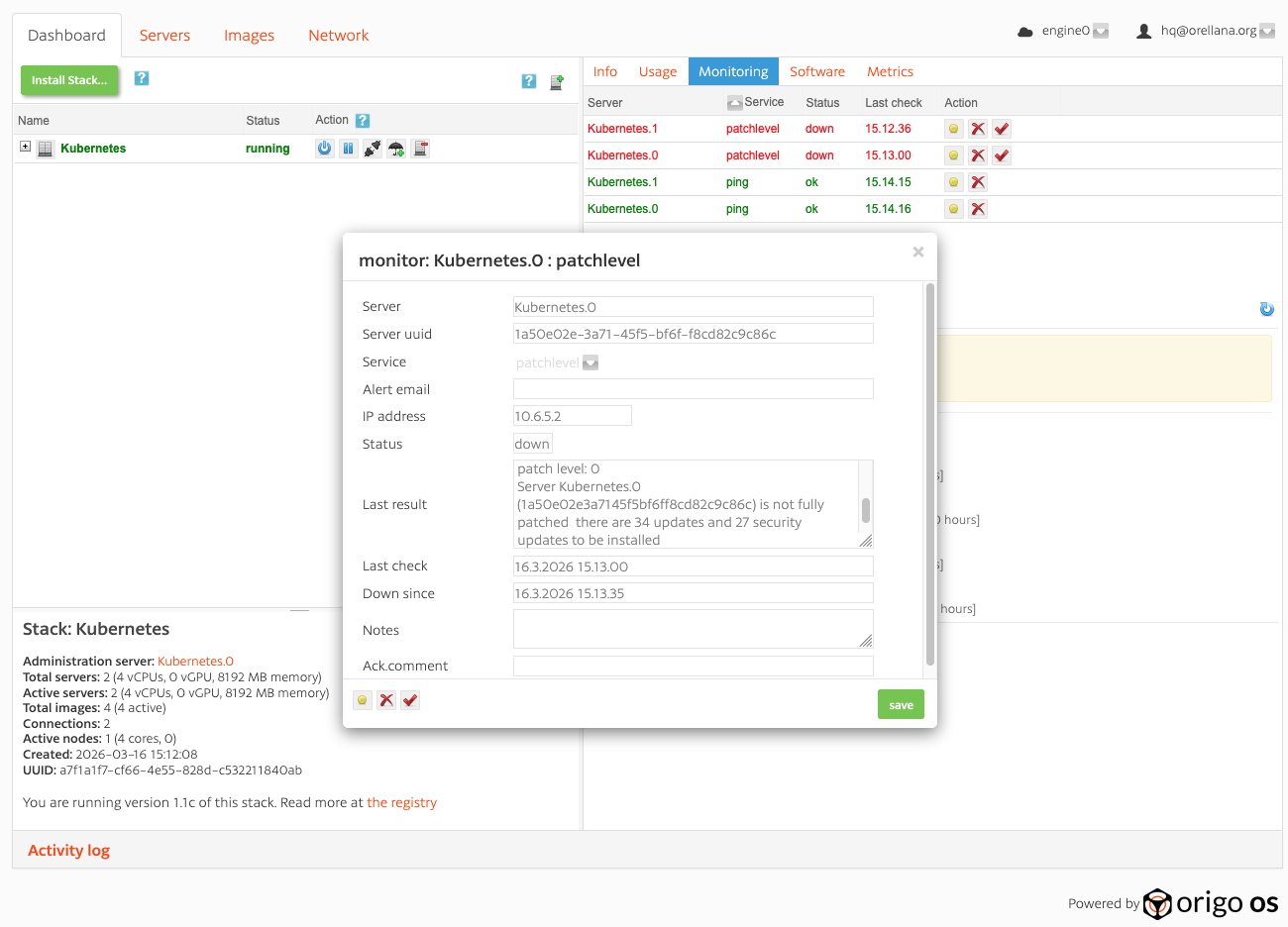Delete the Kubernetes.1 ping monitor
The width and height of the screenshot is (1288, 927).
point(978,182)
